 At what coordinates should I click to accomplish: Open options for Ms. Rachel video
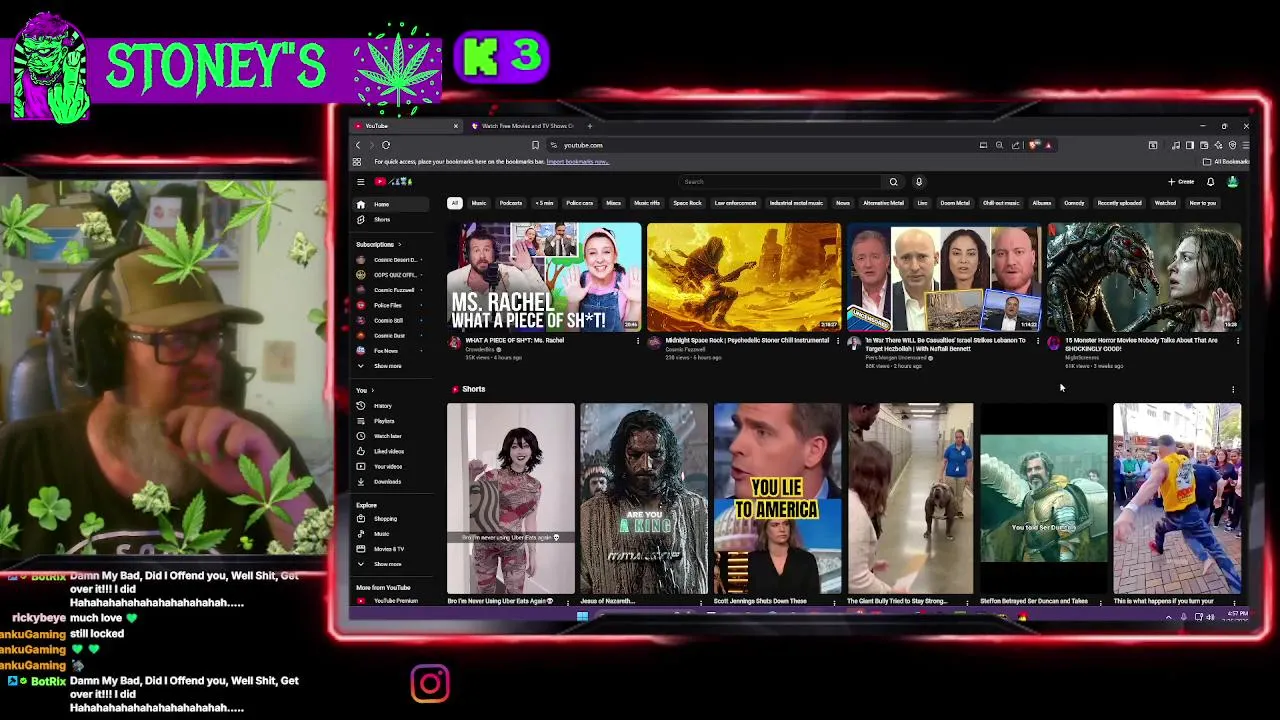click(638, 341)
